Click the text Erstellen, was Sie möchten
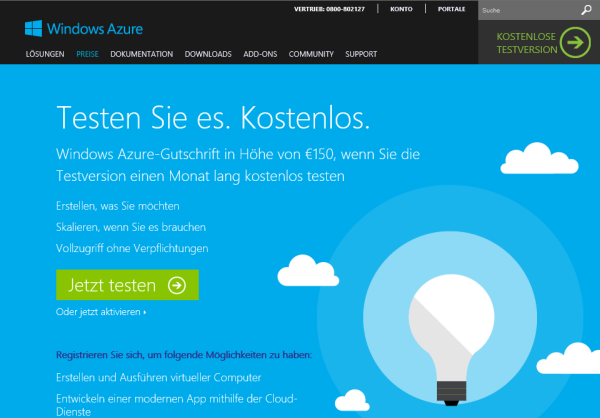The width and height of the screenshot is (600, 418). tap(117, 206)
